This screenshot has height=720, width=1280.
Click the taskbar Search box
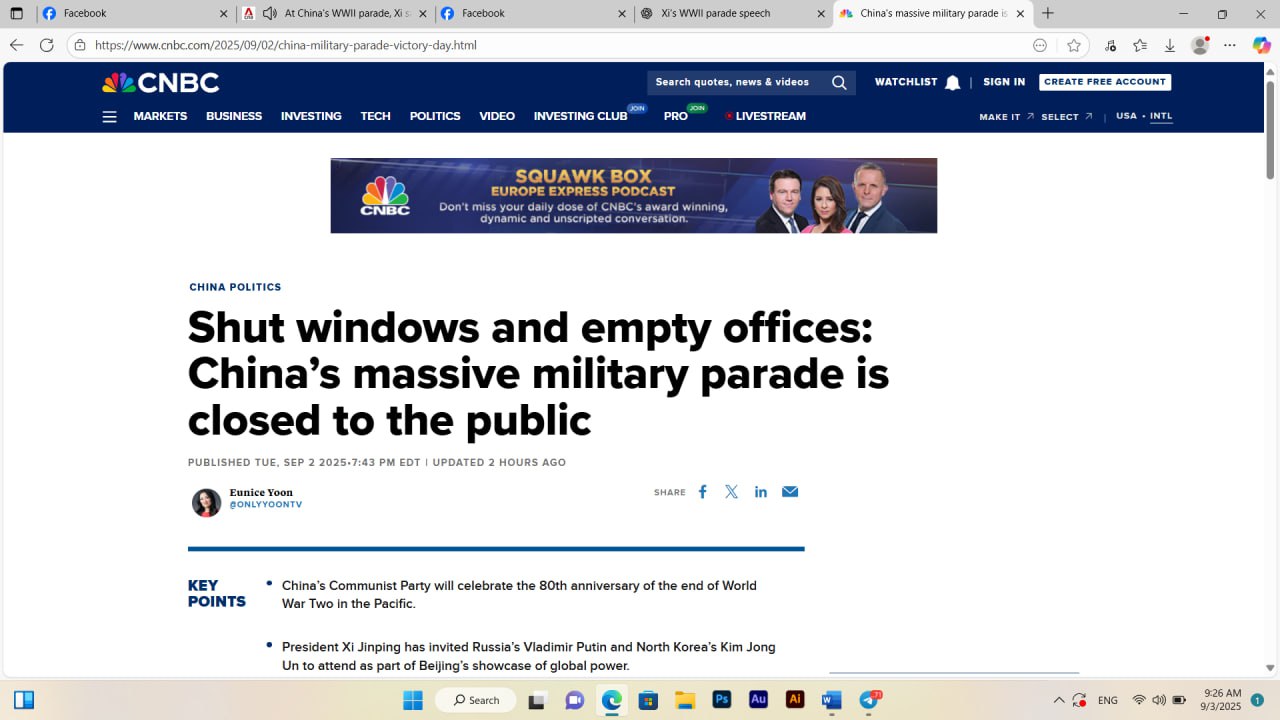476,700
